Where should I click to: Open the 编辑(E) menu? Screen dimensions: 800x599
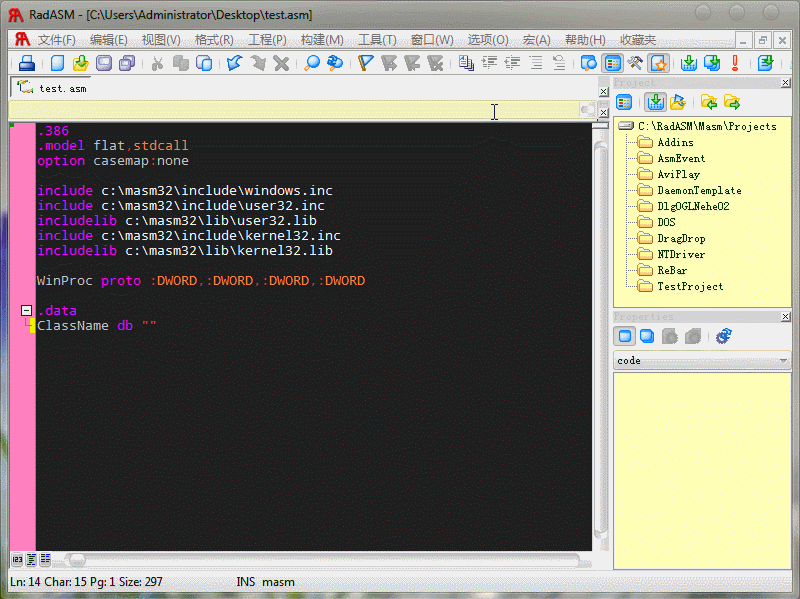(x=108, y=40)
